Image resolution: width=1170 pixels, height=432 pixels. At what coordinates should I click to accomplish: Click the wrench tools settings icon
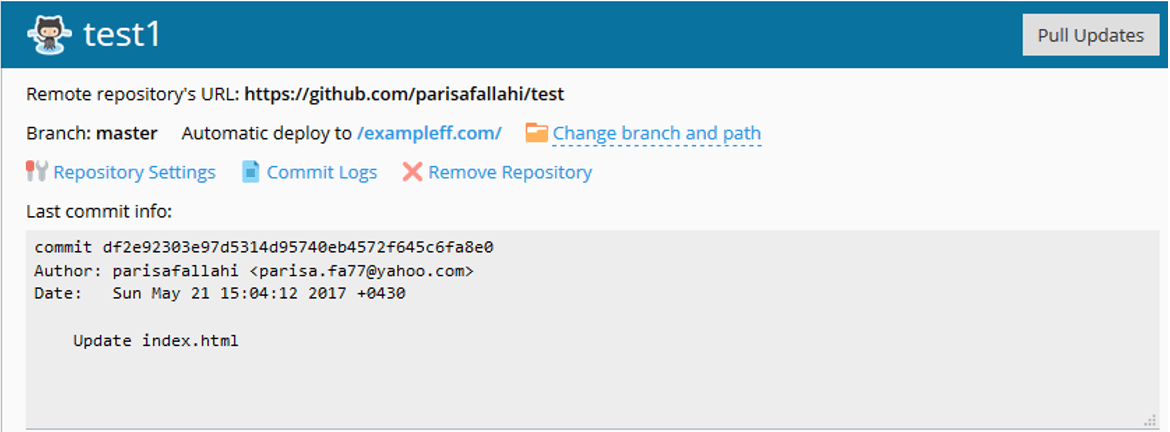[37, 172]
